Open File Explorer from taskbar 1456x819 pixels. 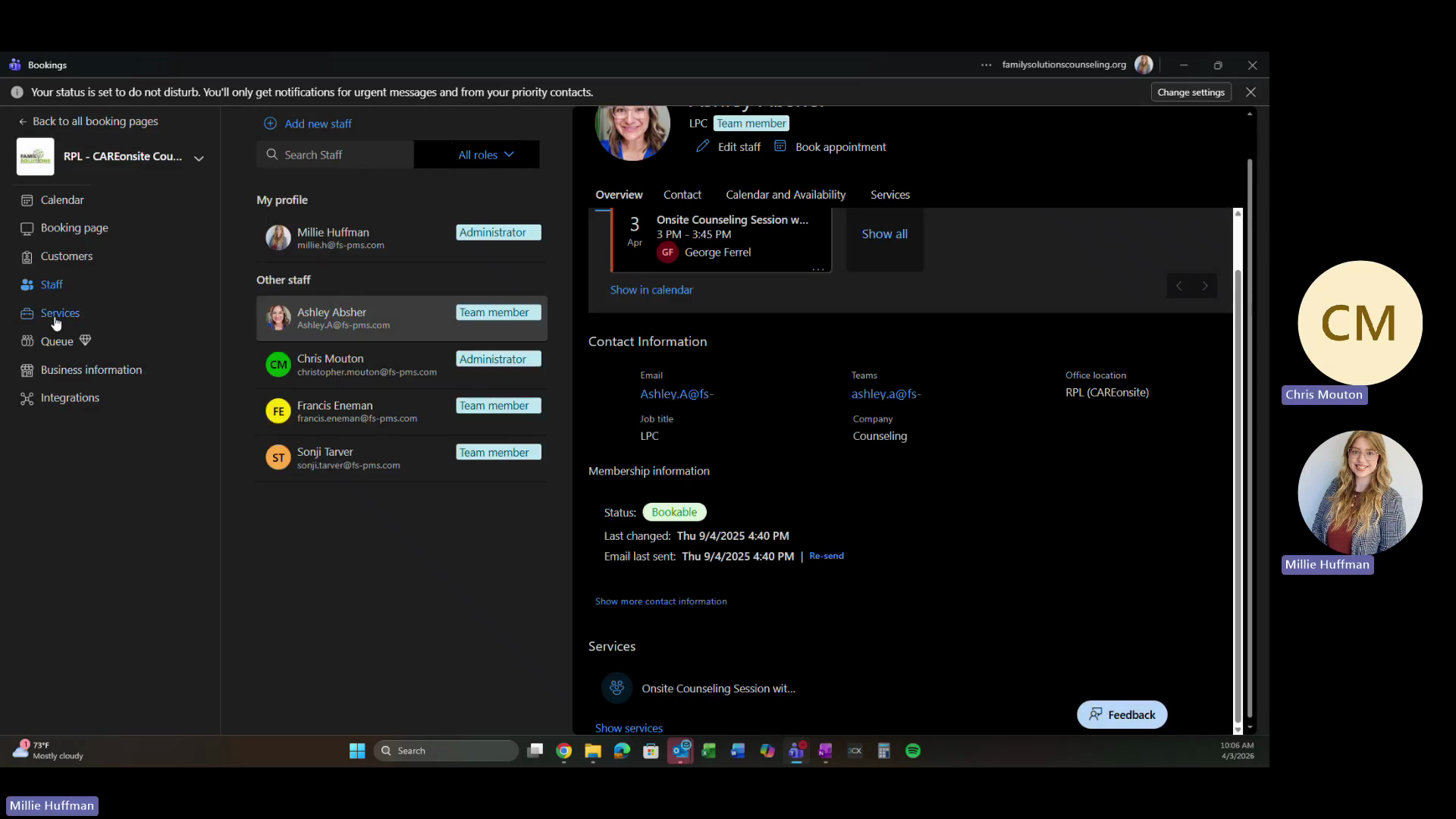click(592, 751)
